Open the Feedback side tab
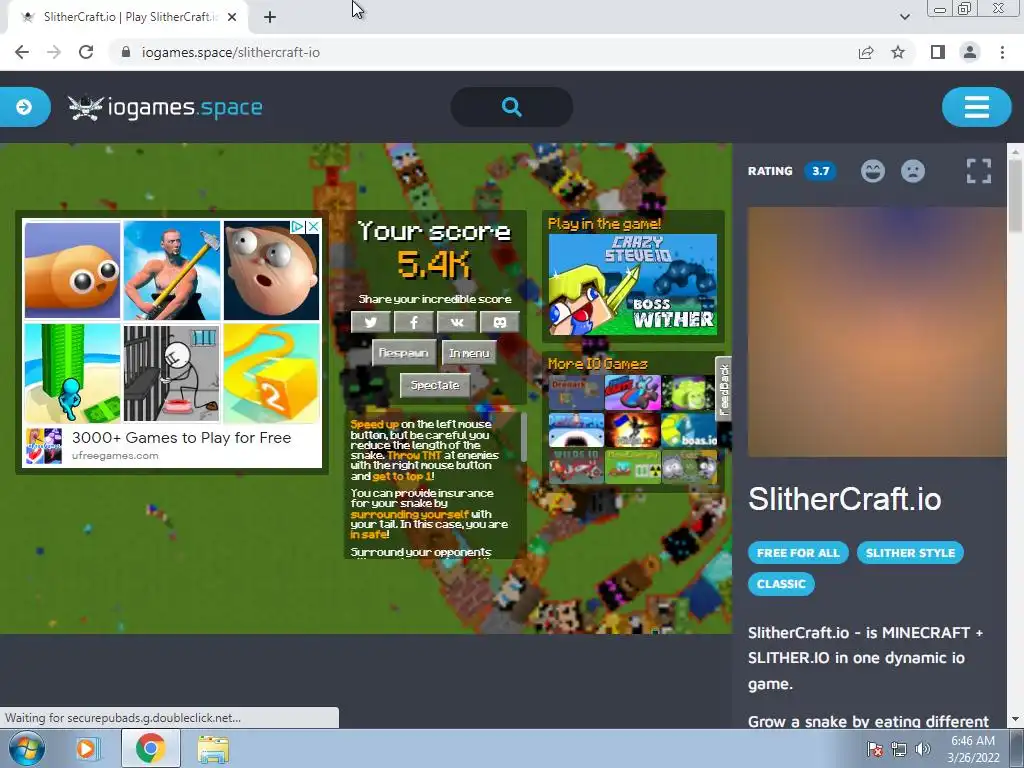The image size is (1024, 768). tap(724, 389)
